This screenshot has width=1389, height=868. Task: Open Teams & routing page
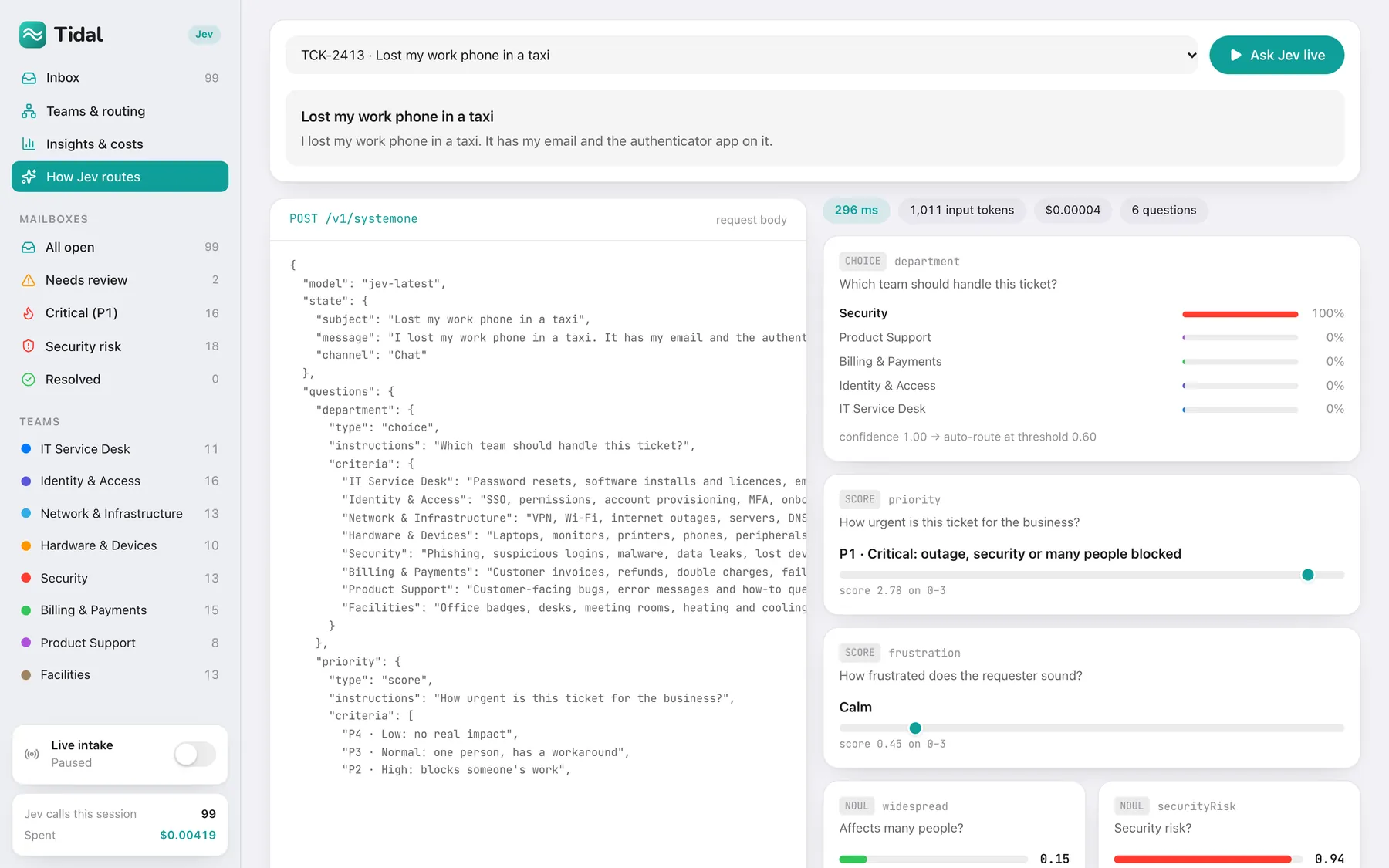[120, 111]
